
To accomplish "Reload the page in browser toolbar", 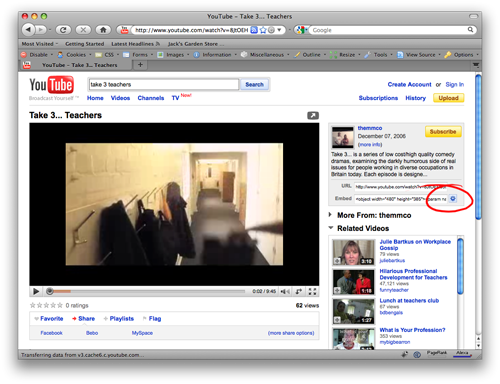I will tap(63, 30).
